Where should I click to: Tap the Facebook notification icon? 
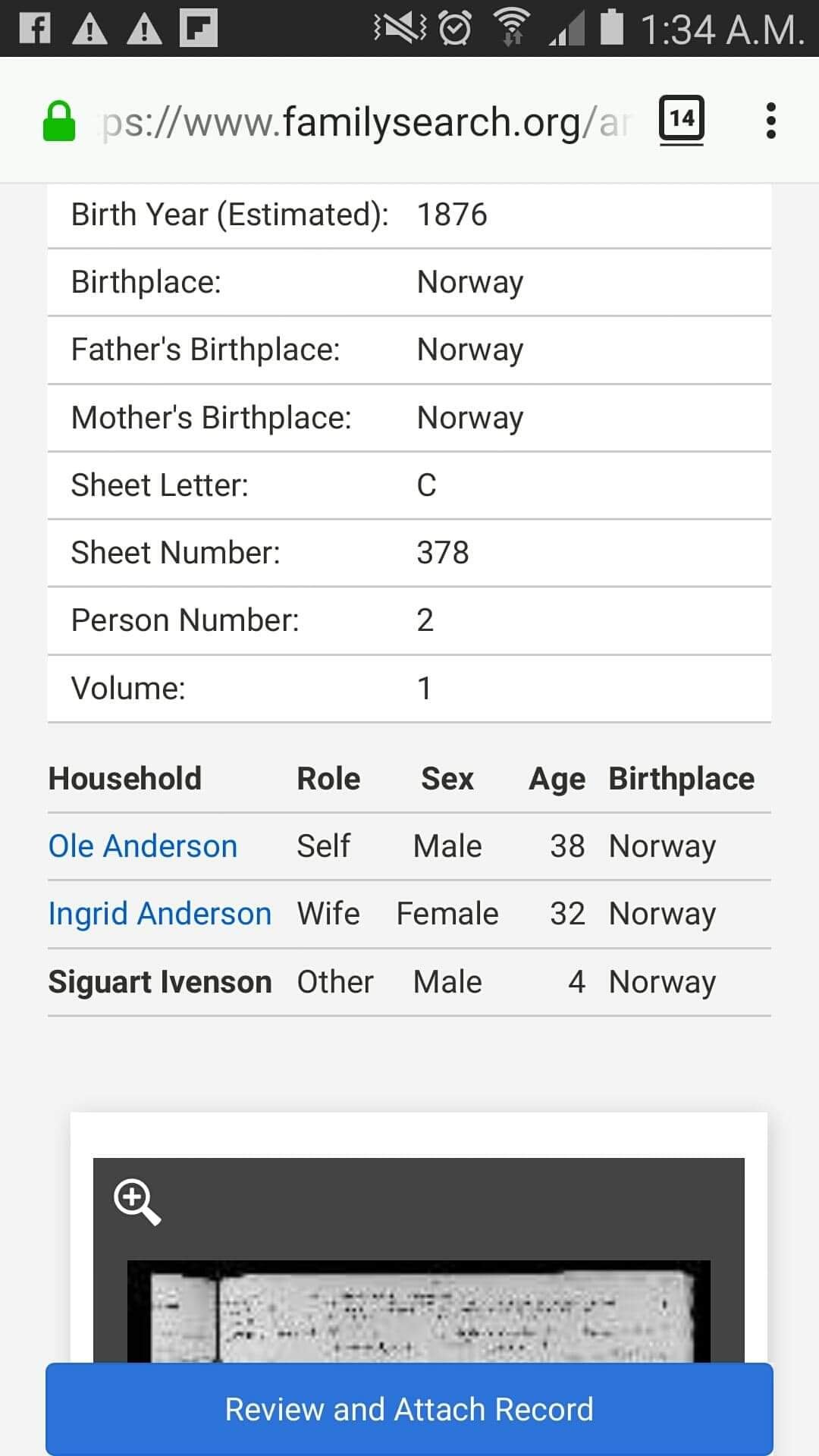coord(35,29)
